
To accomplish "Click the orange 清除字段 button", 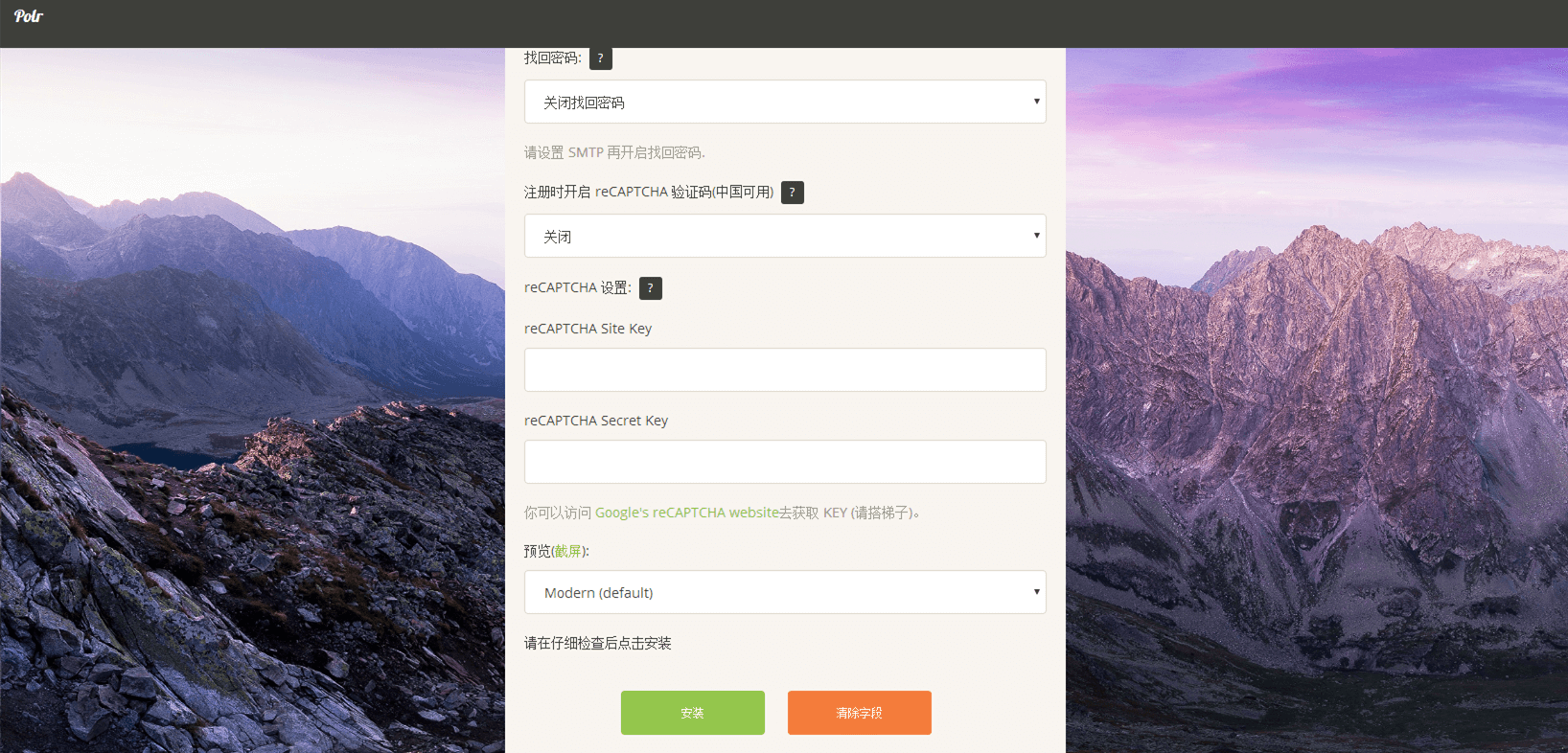I will click(860, 713).
